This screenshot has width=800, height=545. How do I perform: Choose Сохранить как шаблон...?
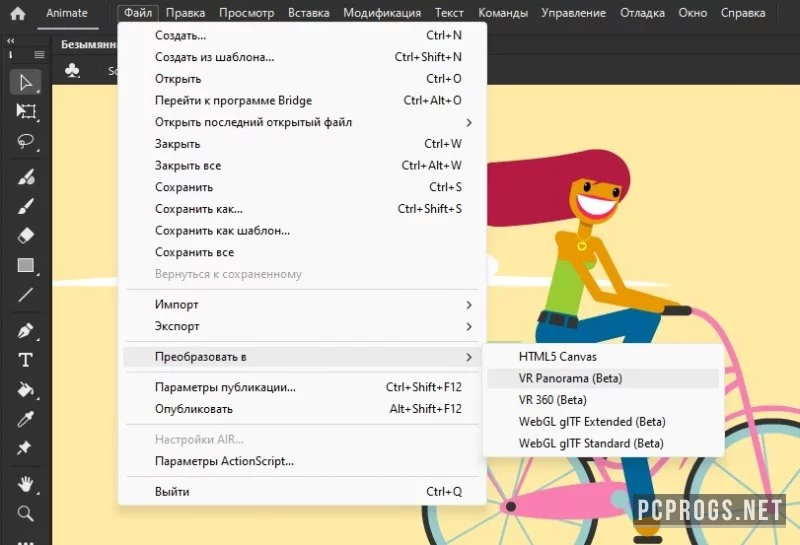302,231
